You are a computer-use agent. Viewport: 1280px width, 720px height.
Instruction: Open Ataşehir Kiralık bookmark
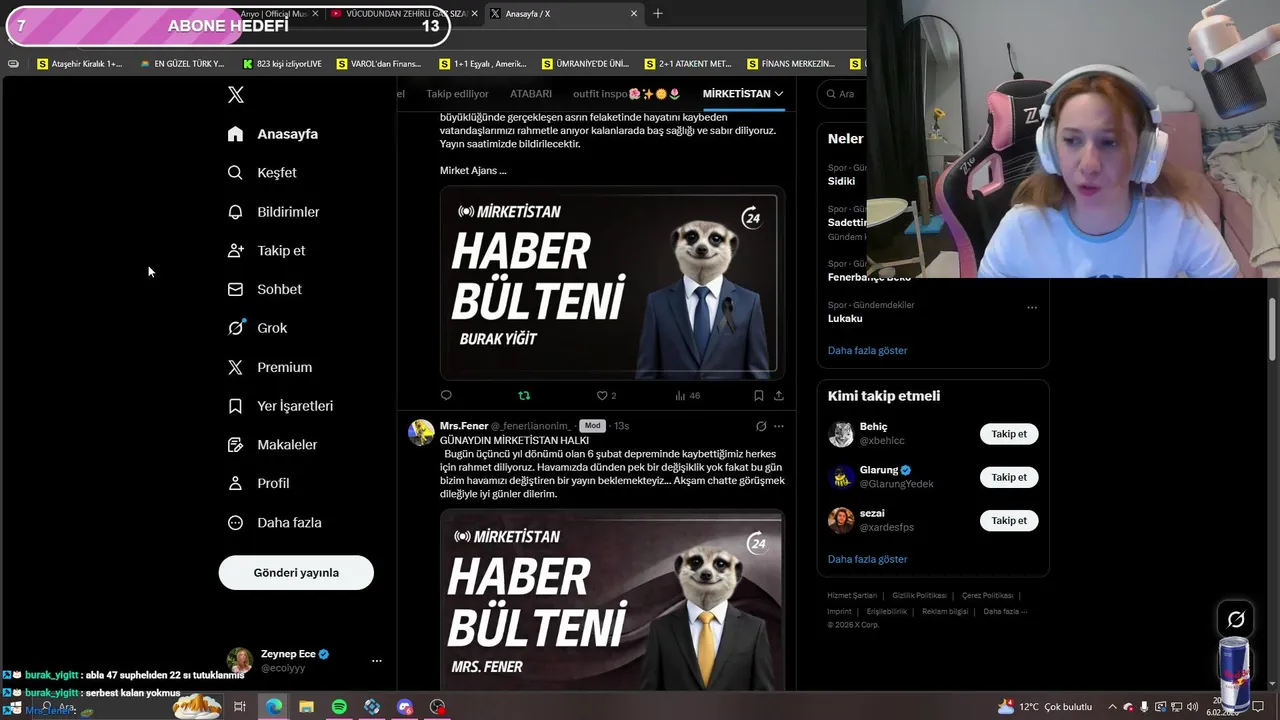click(80, 64)
